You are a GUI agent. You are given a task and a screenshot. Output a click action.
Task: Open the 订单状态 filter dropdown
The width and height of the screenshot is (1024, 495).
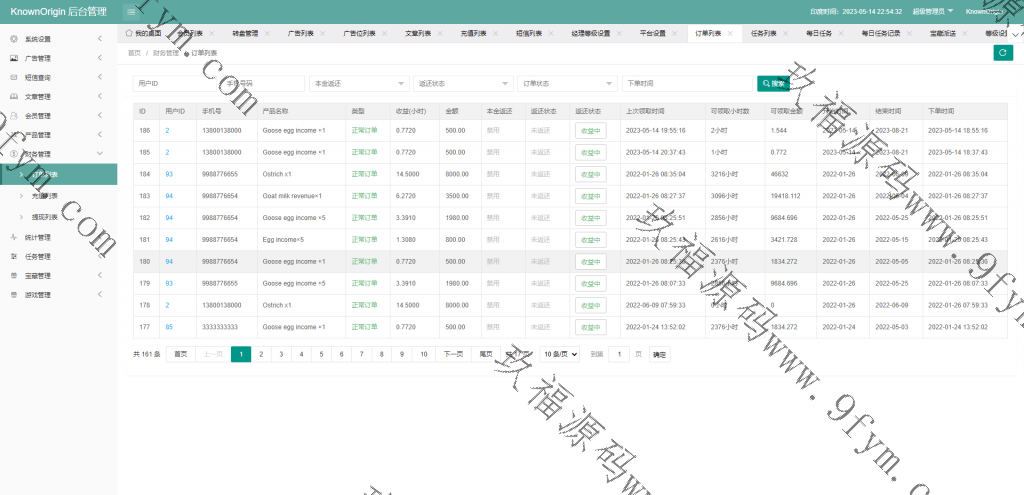[x=567, y=84]
